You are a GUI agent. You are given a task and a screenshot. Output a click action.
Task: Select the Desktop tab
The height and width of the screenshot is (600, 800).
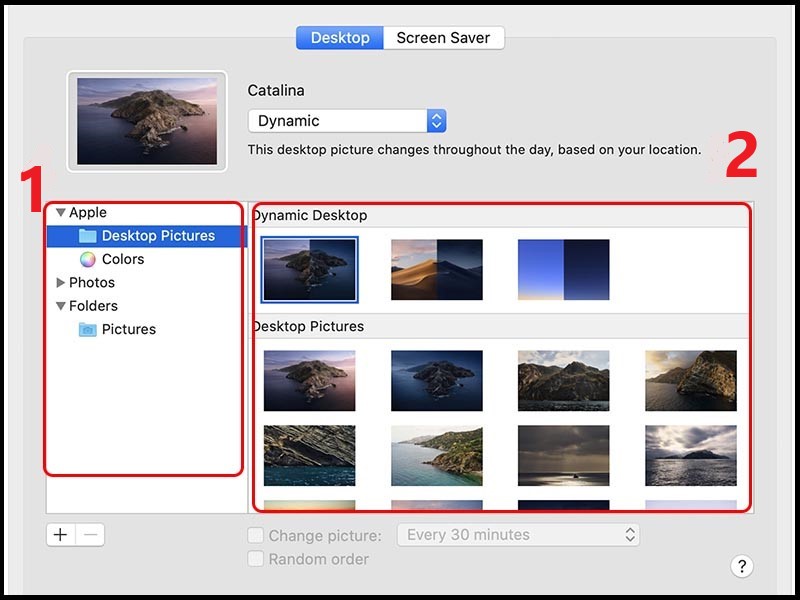pyautogui.click(x=340, y=38)
